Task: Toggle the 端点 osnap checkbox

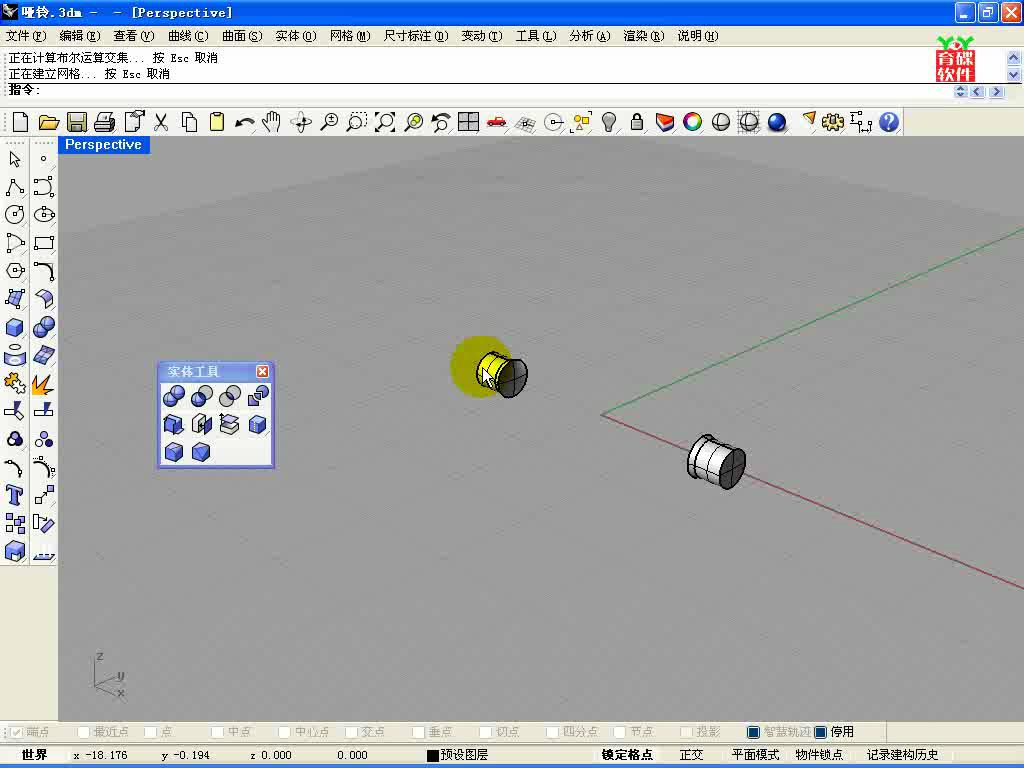Action: (x=16, y=732)
